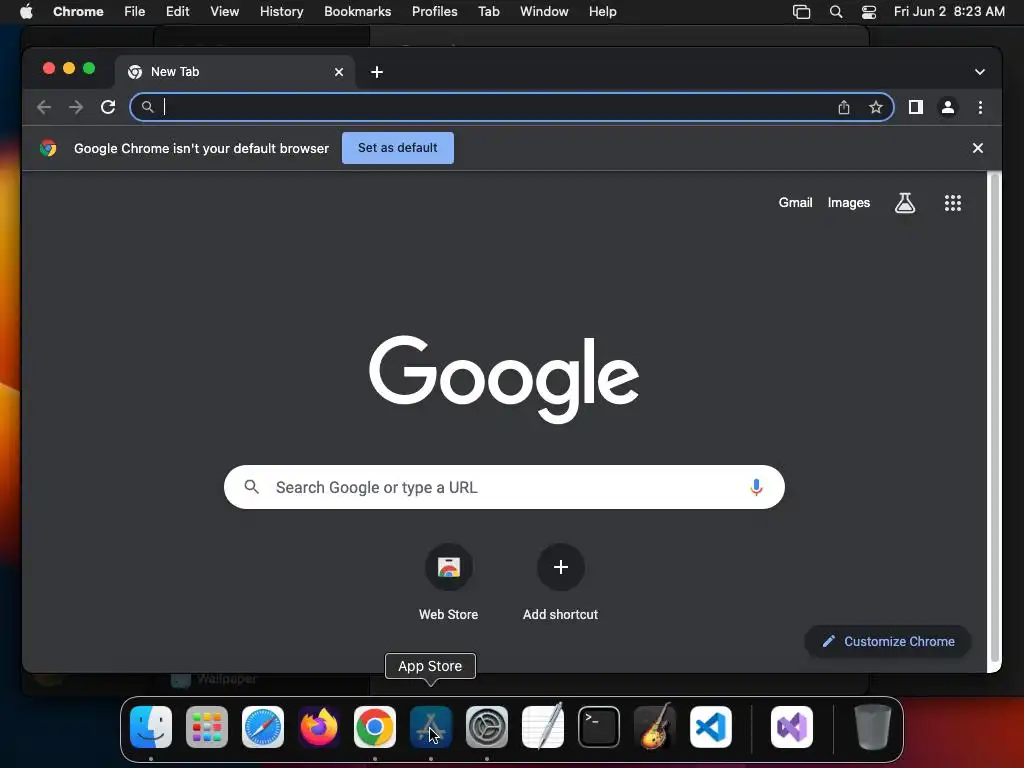Open the Bookmarks menu
1024x768 pixels.
(x=357, y=11)
